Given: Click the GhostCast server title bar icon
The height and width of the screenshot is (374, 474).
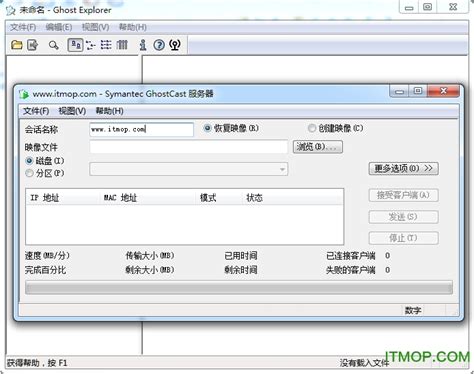Looking at the screenshot, I should (x=24, y=94).
